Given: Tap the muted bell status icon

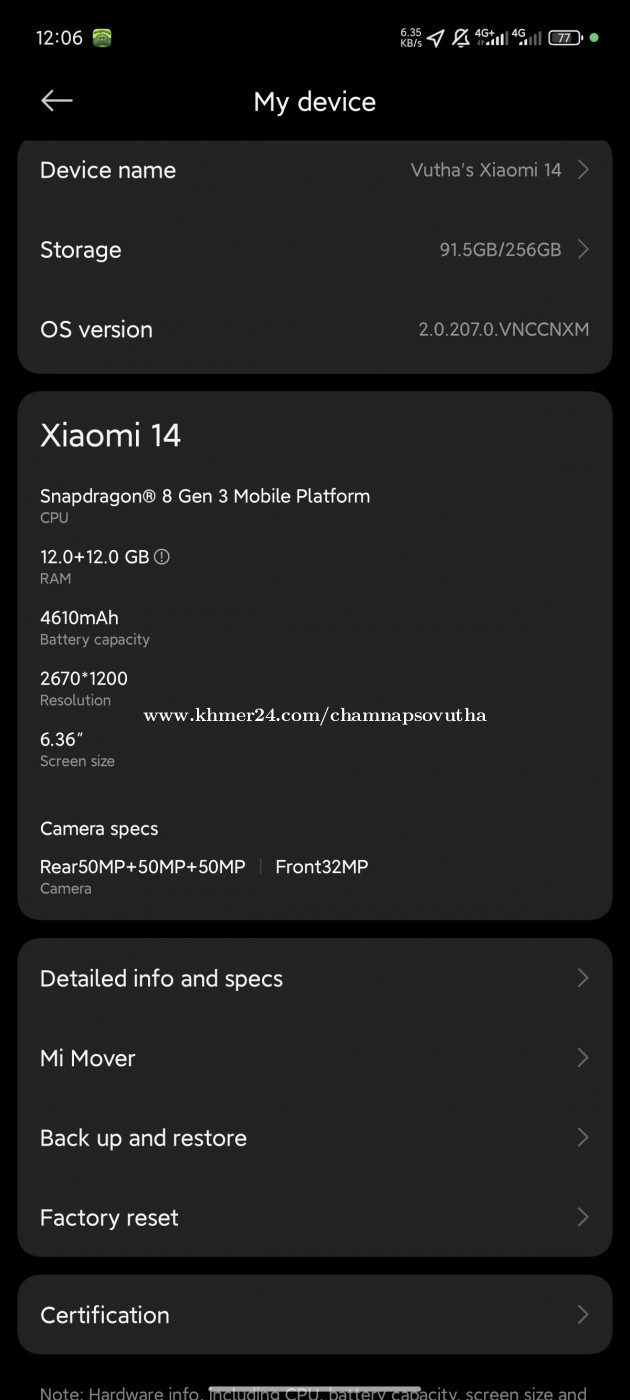Looking at the screenshot, I should (461, 38).
